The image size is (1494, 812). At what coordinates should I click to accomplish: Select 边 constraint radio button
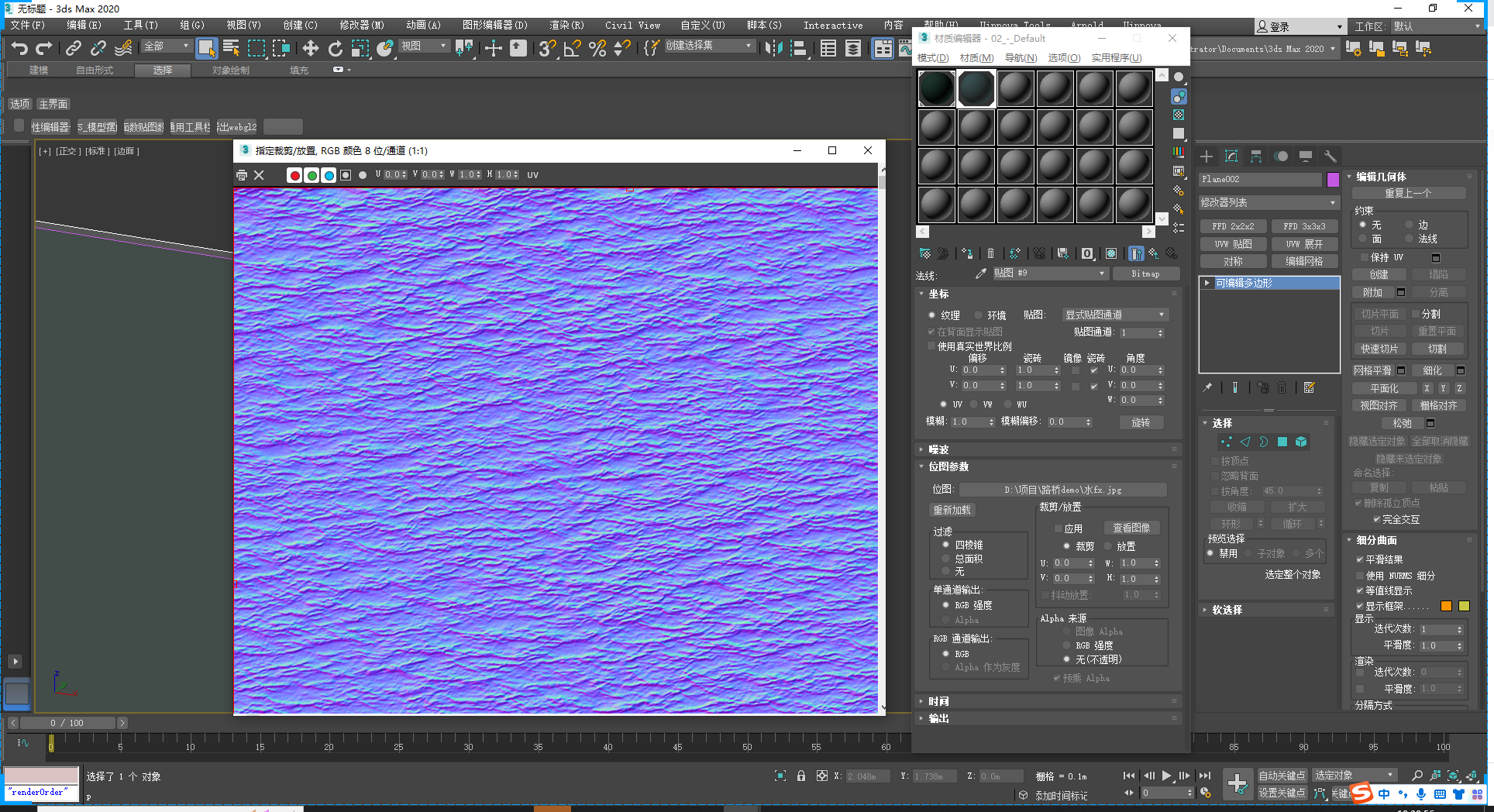point(1409,225)
